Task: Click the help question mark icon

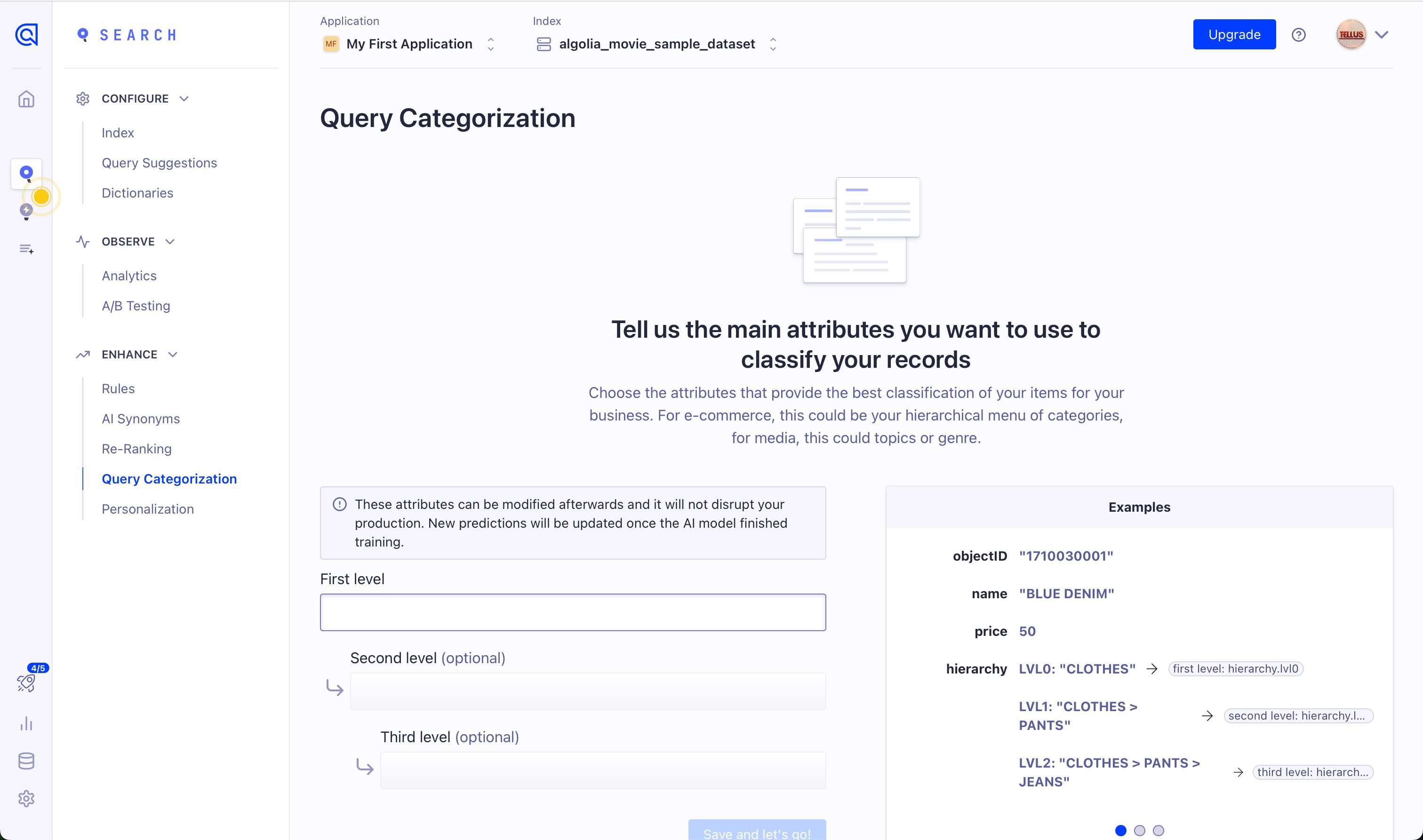Action: pyautogui.click(x=1298, y=35)
